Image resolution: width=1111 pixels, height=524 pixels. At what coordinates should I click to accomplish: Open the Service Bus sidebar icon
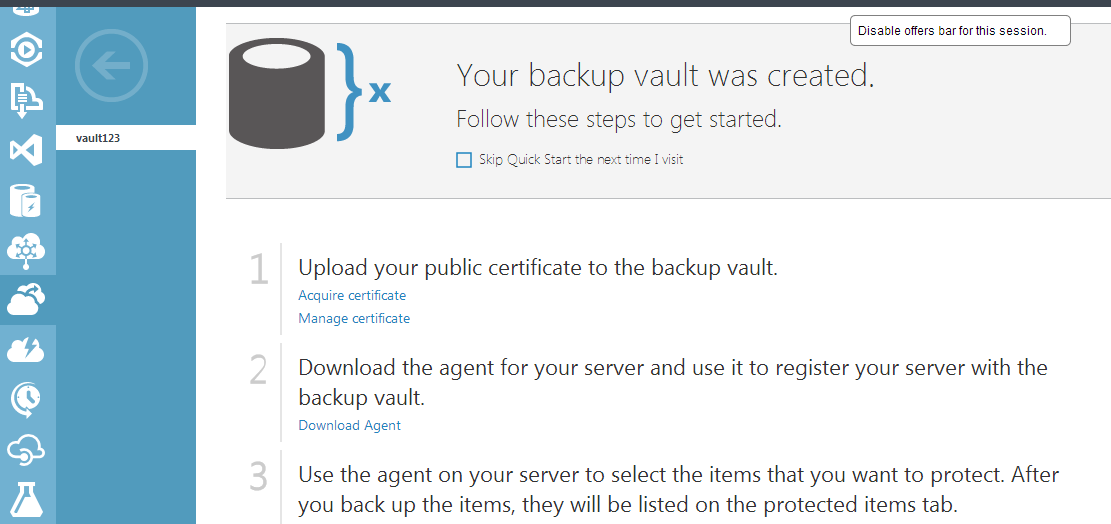[x=27, y=100]
